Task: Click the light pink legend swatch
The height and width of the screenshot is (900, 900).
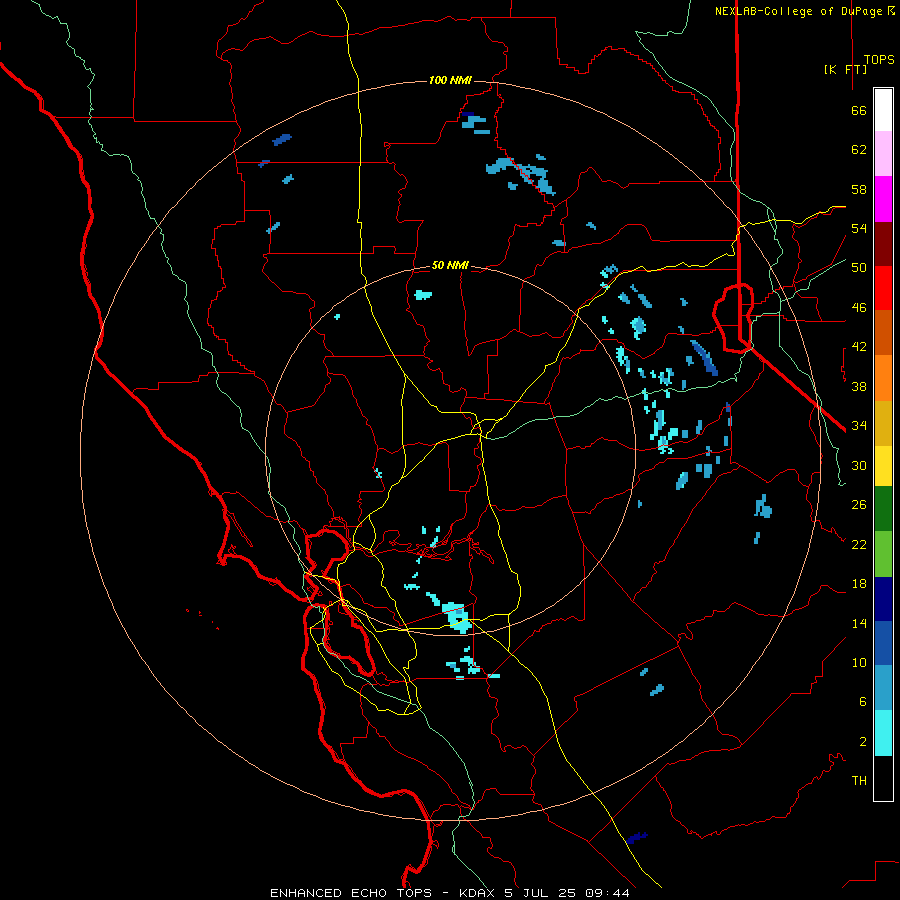Action: 883,153
